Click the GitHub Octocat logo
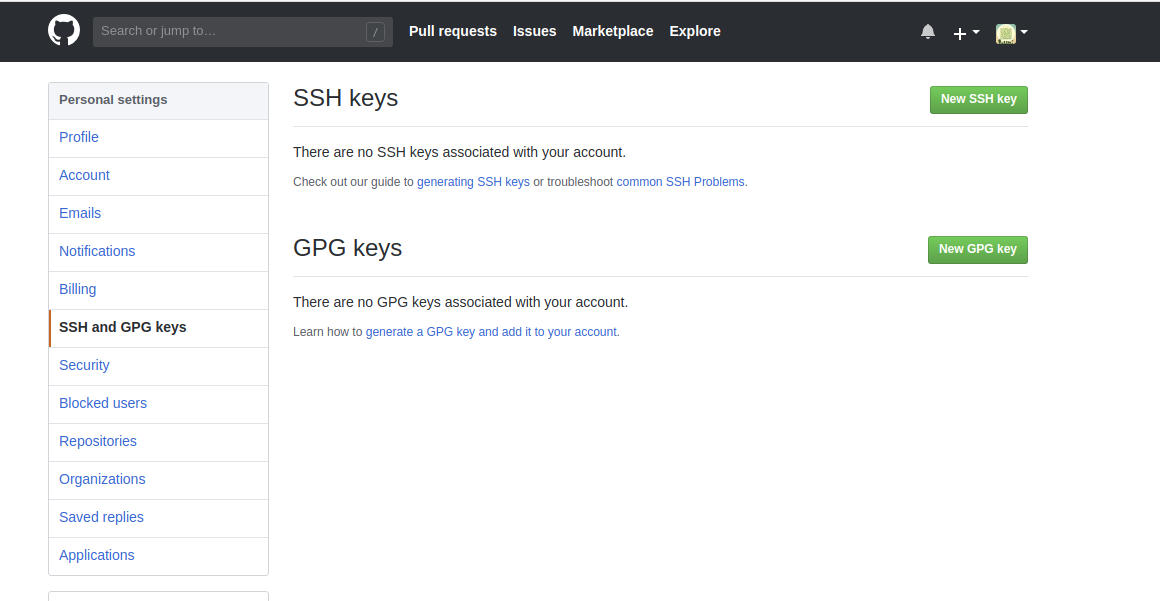The height and width of the screenshot is (601, 1160). [64, 31]
